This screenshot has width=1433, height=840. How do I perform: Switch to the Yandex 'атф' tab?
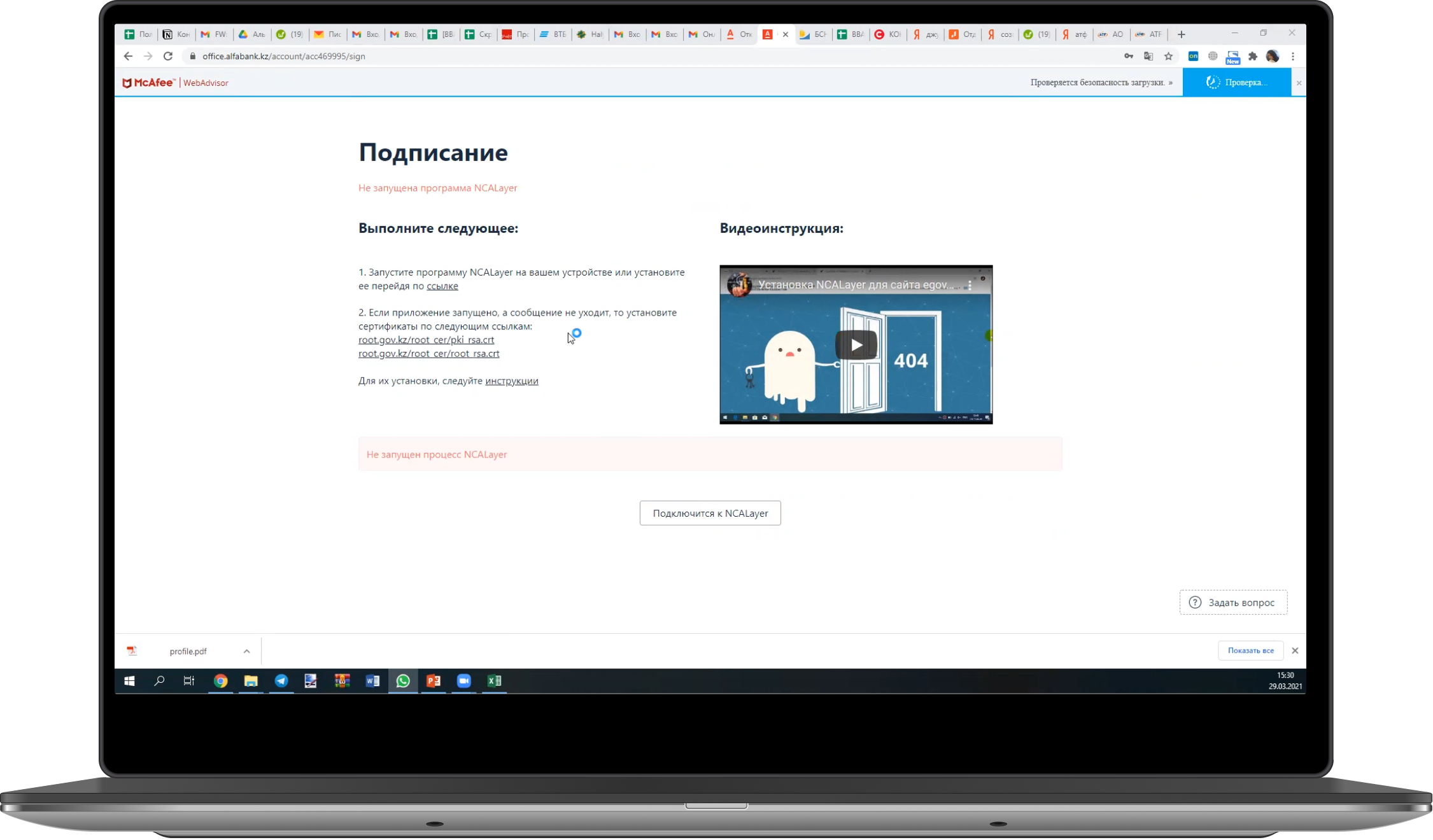click(x=1074, y=34)
